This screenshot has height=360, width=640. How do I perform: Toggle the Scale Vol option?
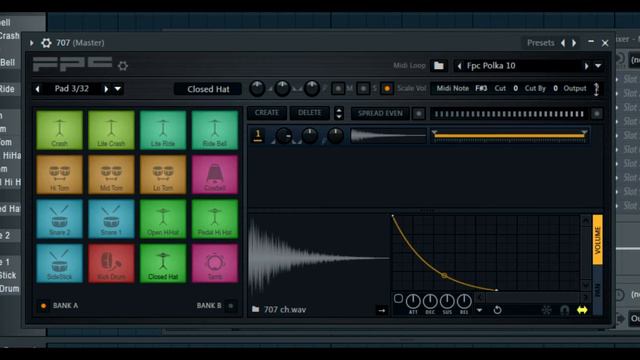(387, 88)
